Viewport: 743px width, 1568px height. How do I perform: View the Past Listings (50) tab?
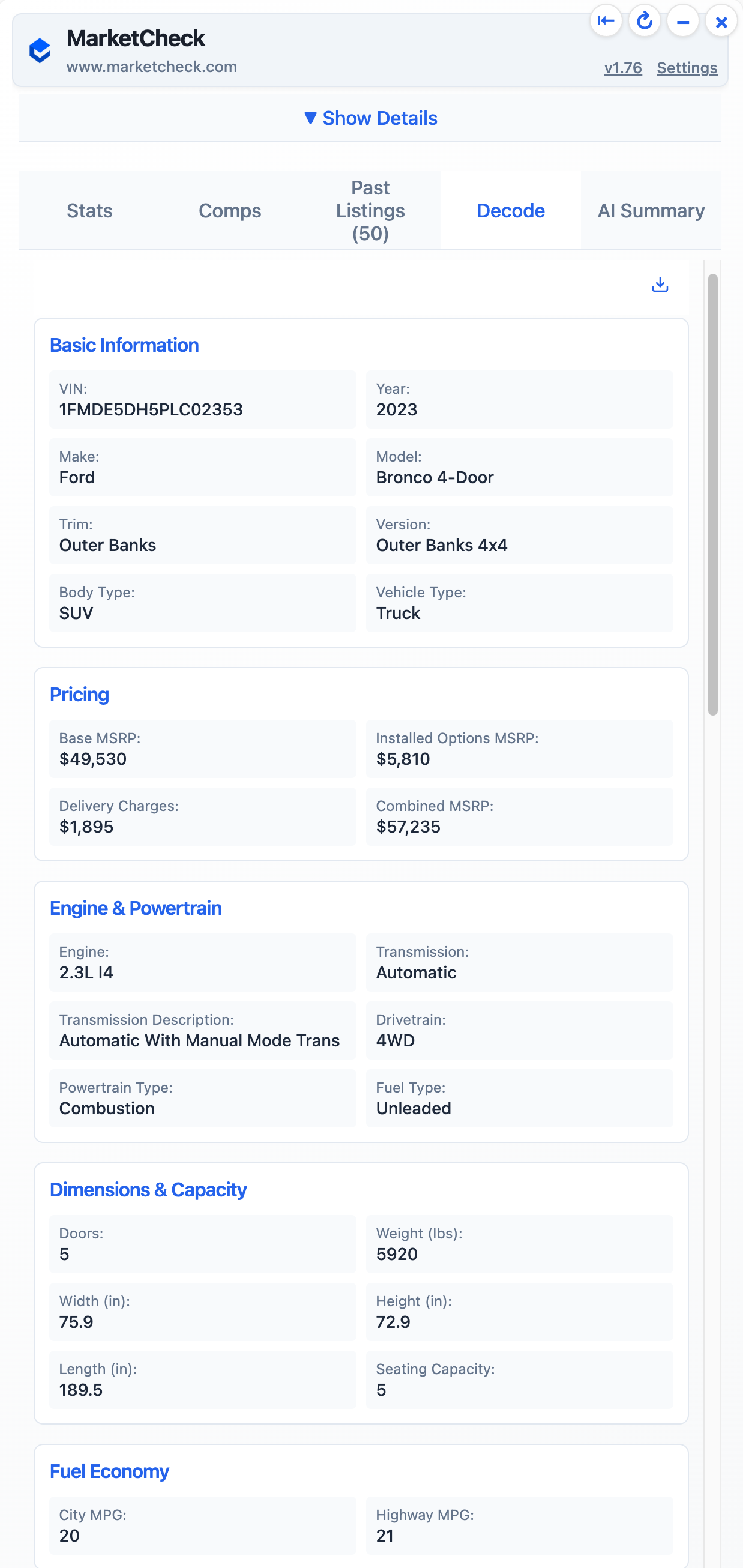point(370,211)
